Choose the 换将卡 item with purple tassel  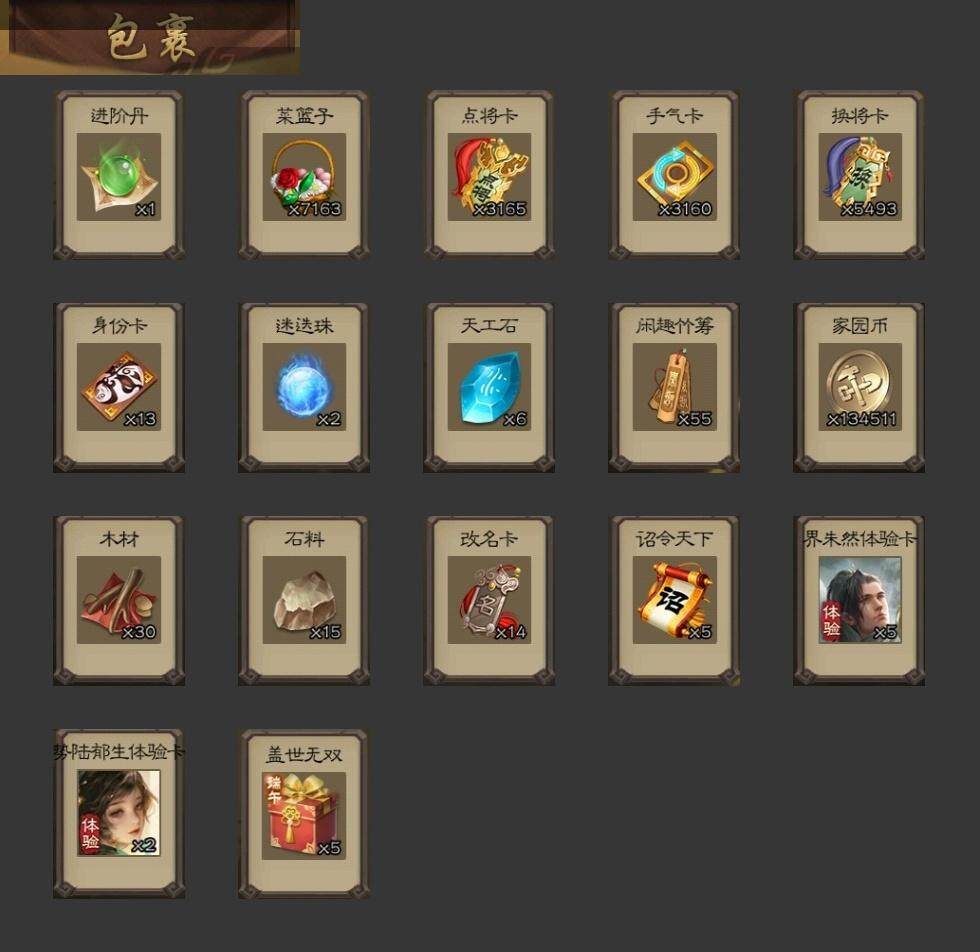coord(860,177)
